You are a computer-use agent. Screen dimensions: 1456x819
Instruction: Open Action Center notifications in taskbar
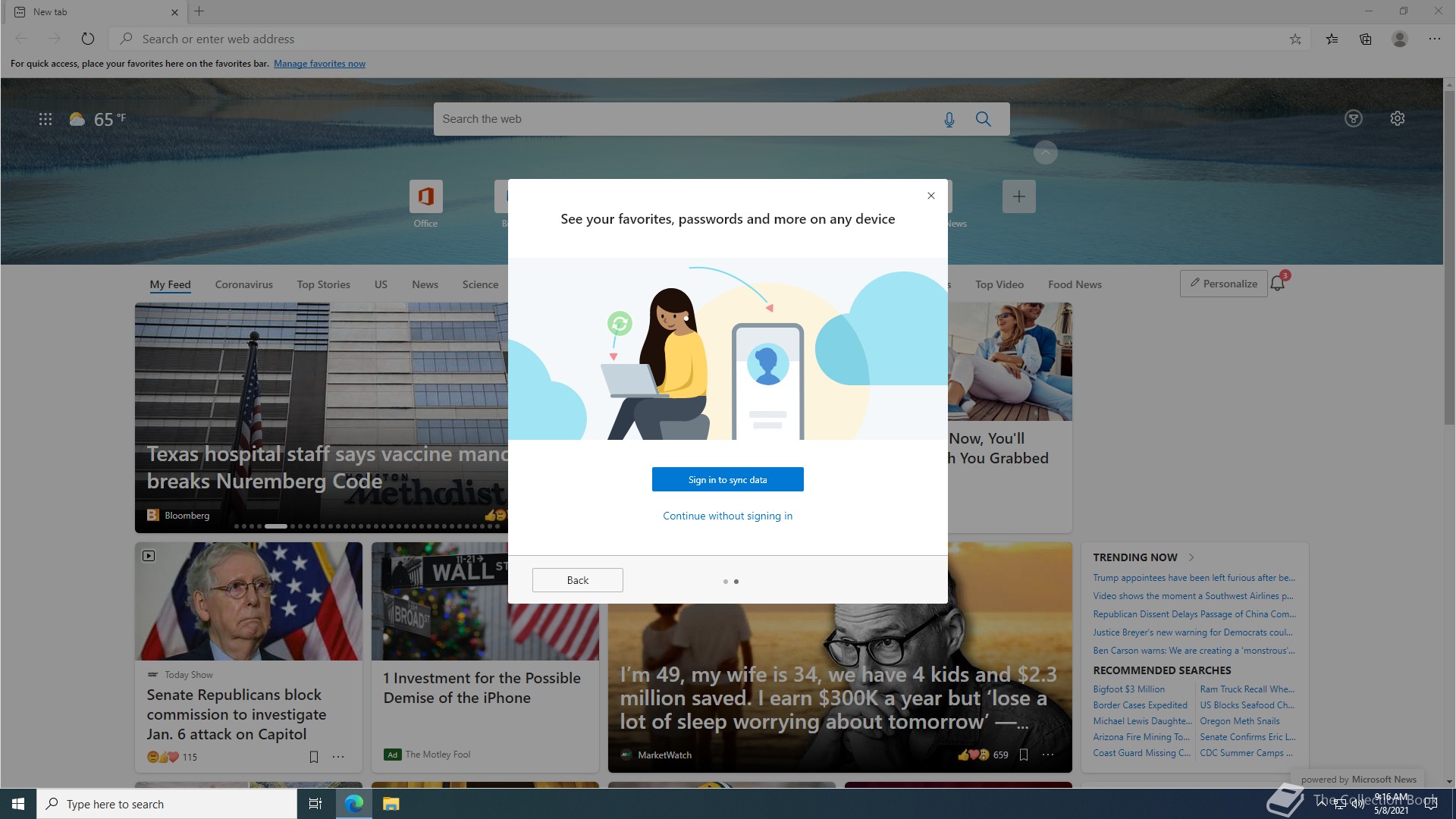(1431, 804)
